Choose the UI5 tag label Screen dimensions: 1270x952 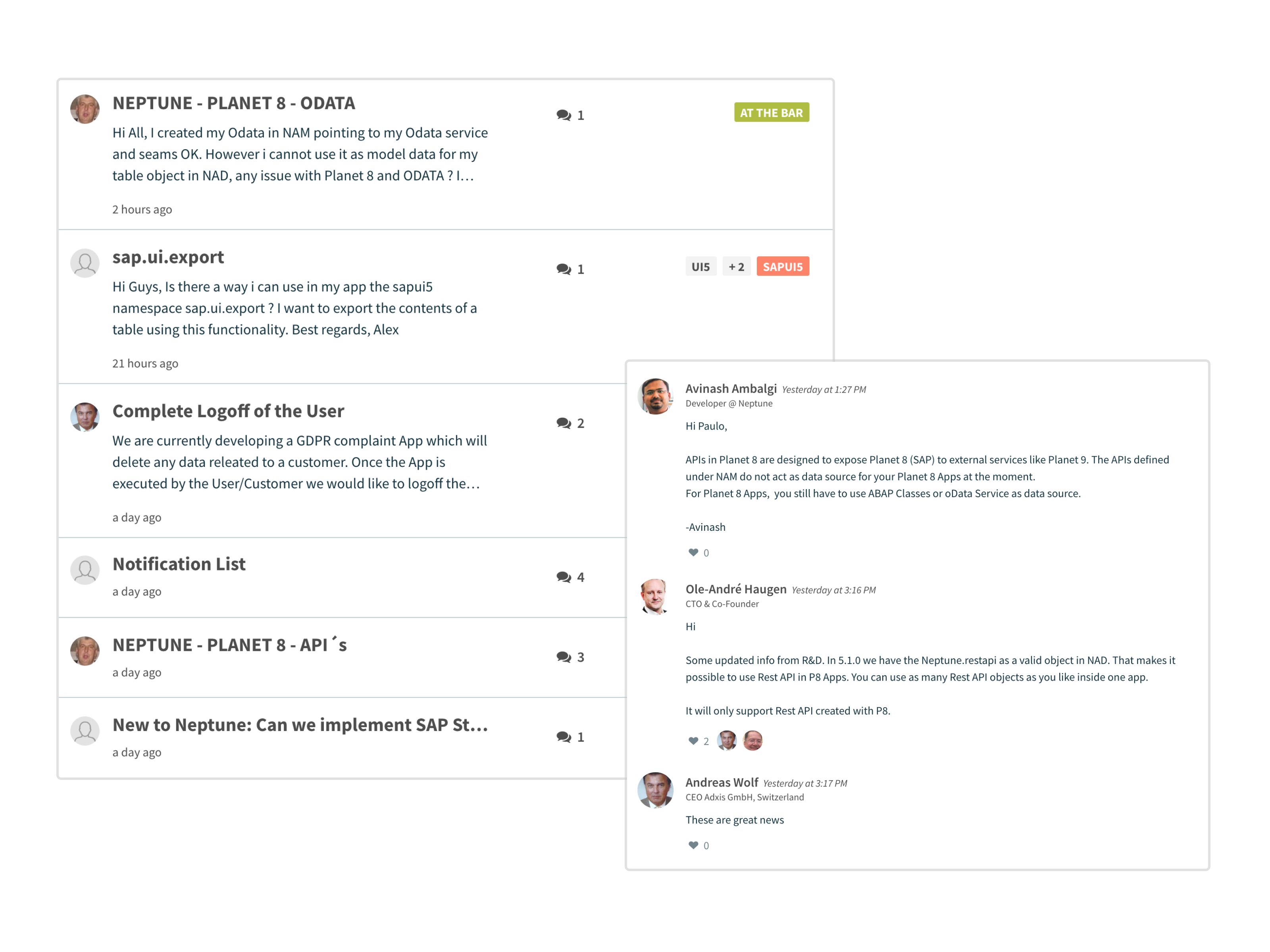click(700, 266)
